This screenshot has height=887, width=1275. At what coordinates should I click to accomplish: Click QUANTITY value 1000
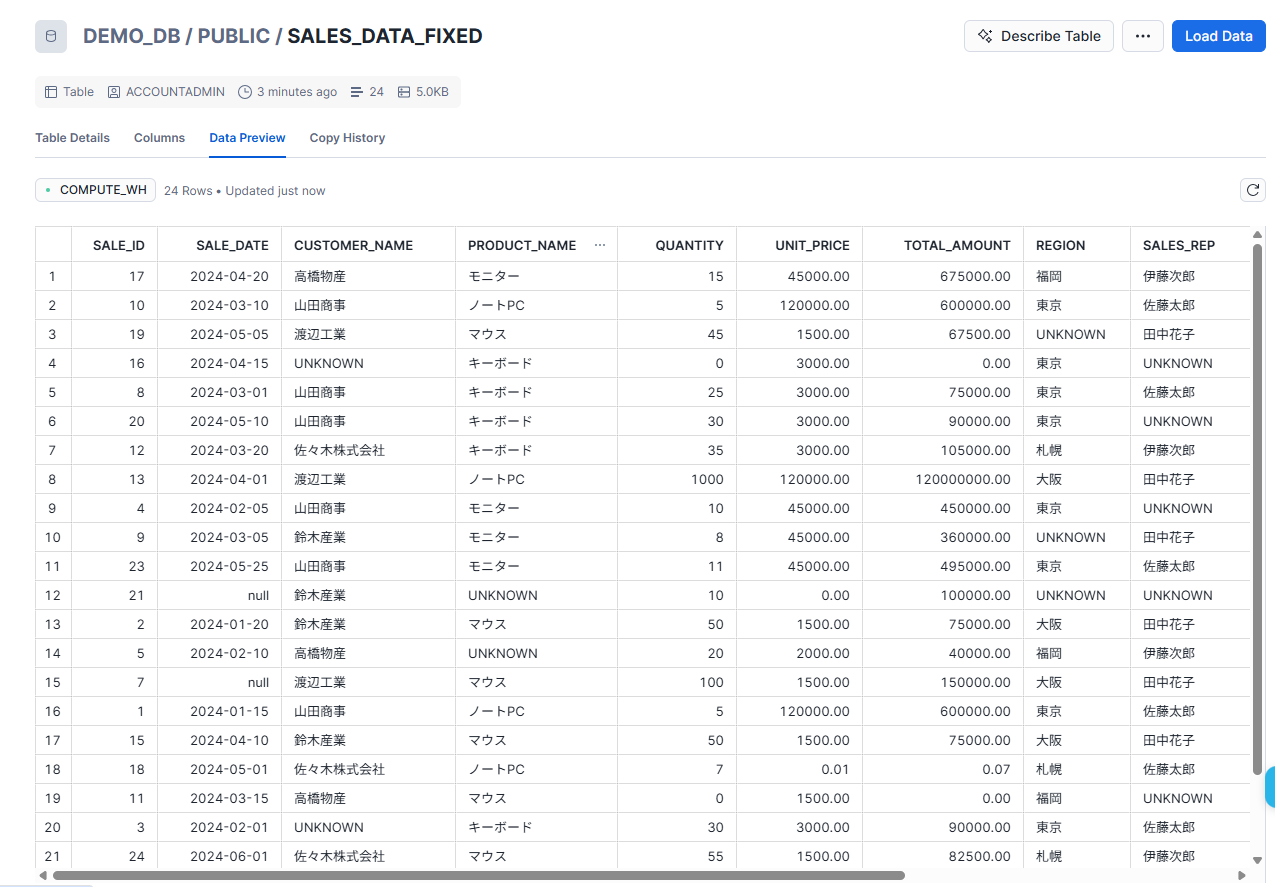click(677, 479)
